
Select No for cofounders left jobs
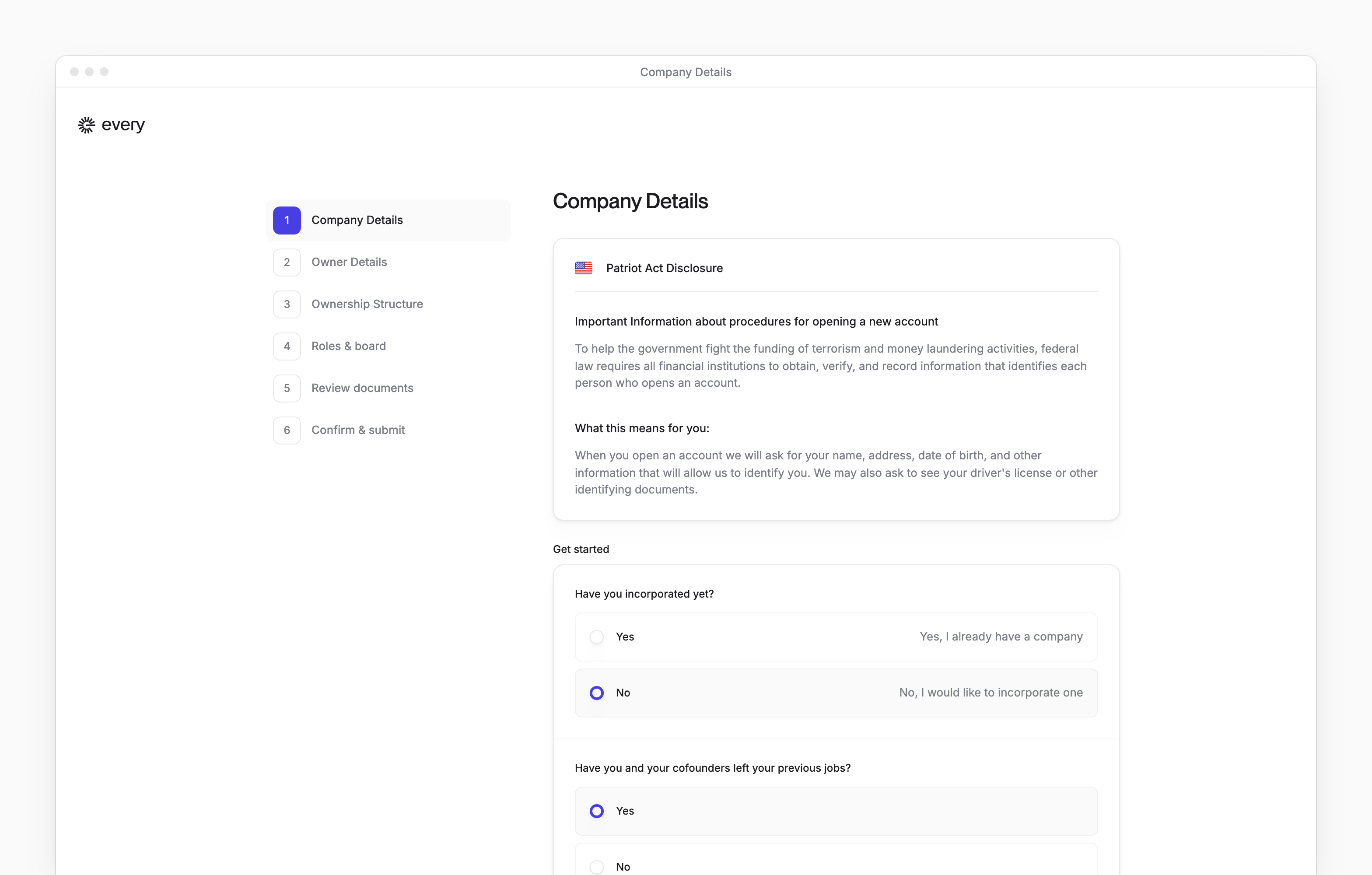tap(836, 860)
